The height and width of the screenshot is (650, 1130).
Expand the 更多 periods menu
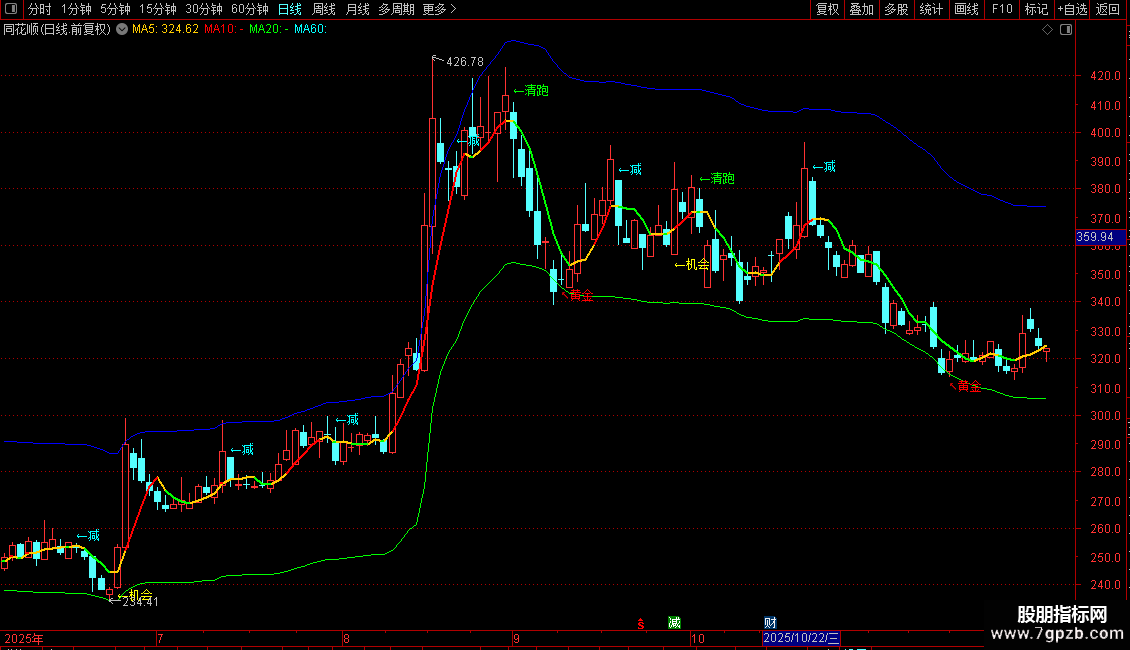439,9
